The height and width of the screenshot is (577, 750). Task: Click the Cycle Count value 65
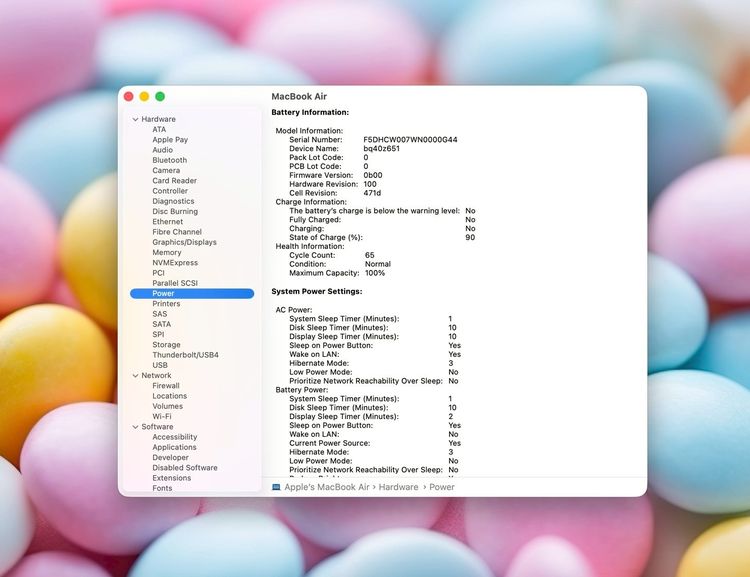tap(370, 255)
